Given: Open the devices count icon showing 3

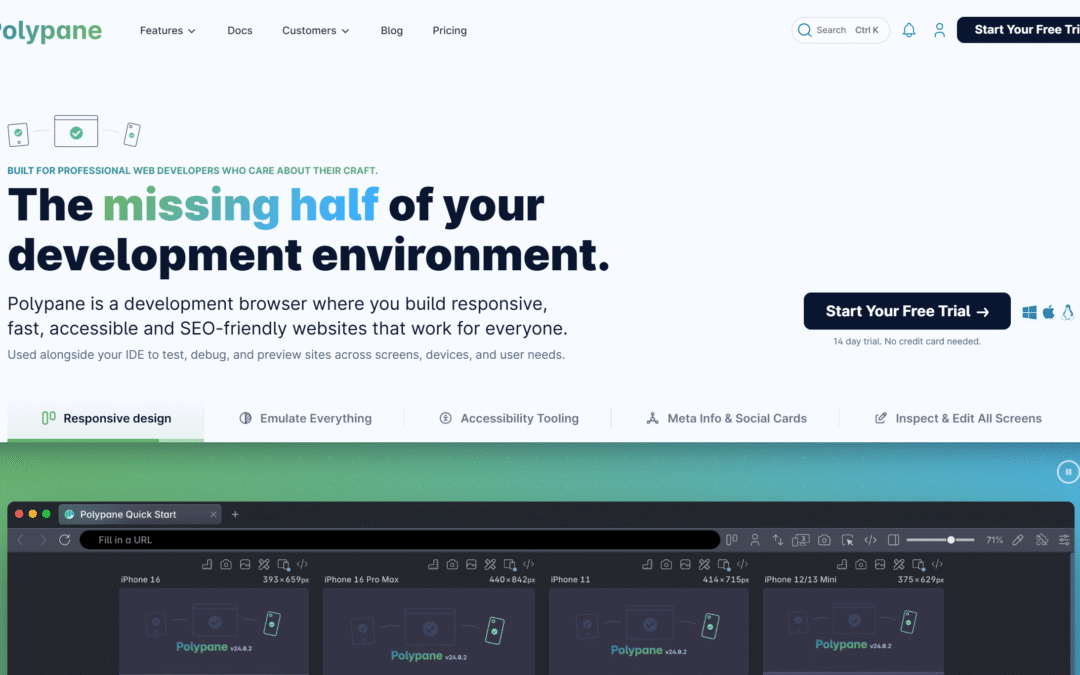Looking at the screenshot, I should tap(800, 540).
